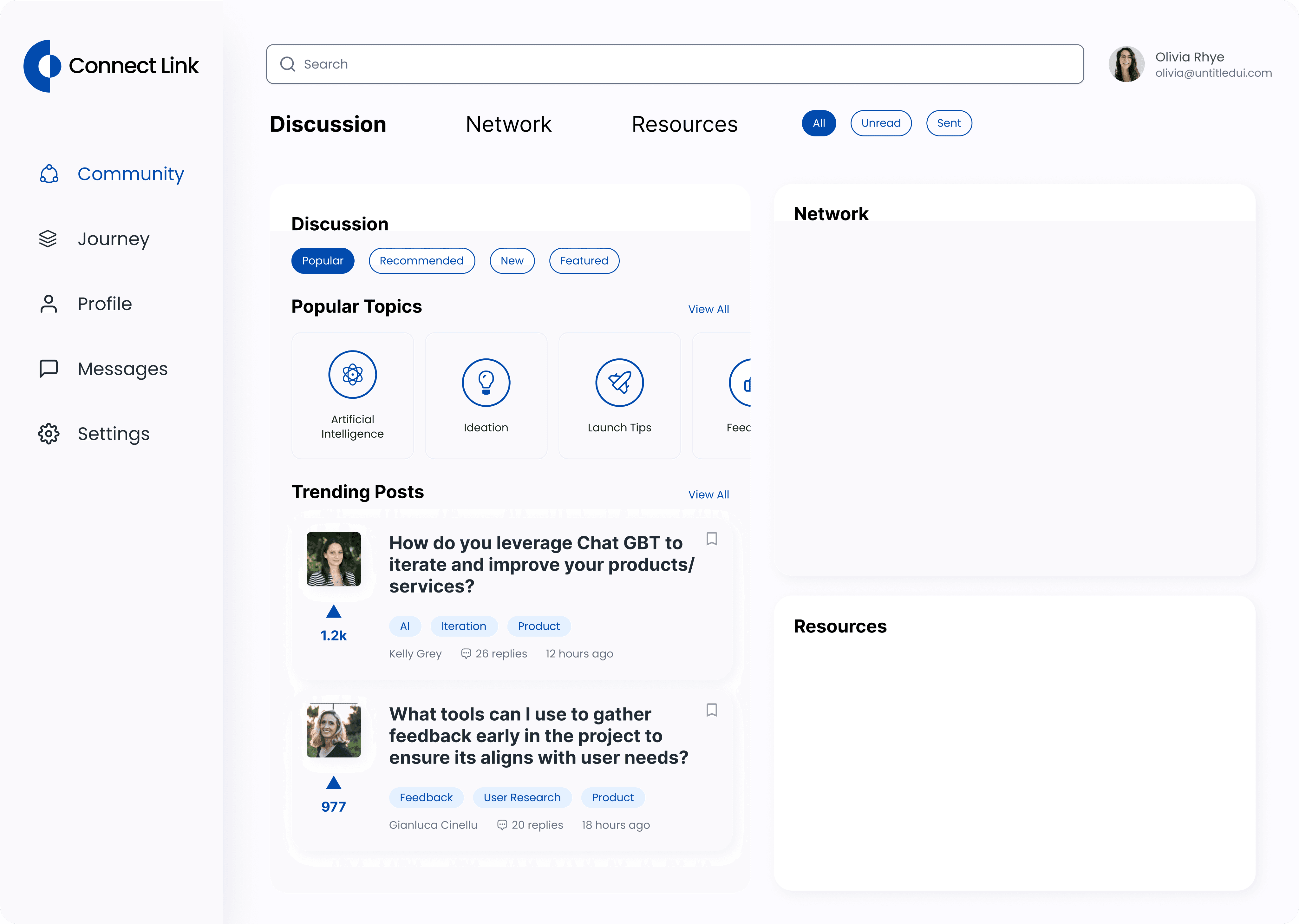
Task: Click the Search input field
Action: [675, 64]
